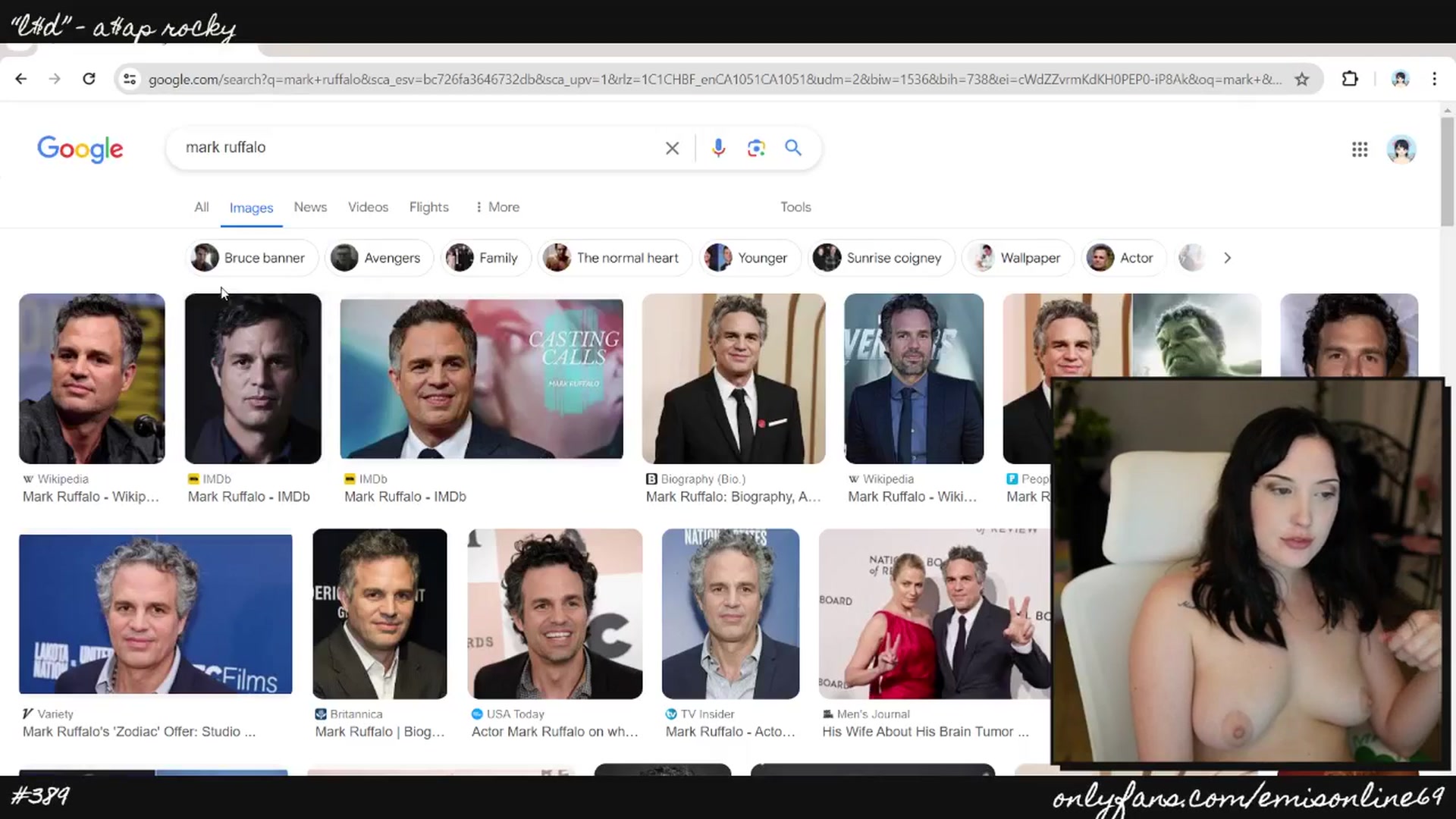Reload the current page
The image size is (1456, 819).
pyautogui.click(x=89, y=79)
